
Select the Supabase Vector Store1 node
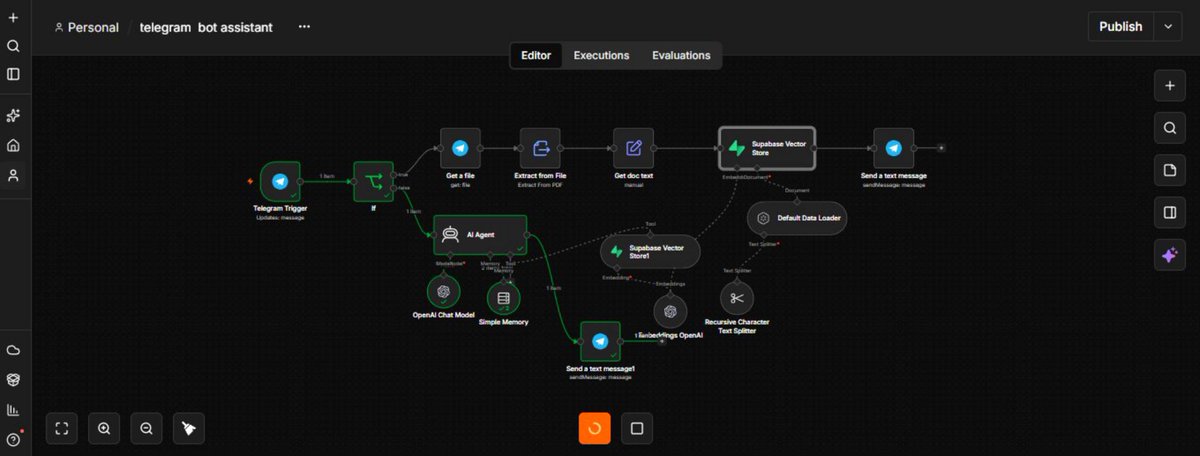pyautogui.click(x=650, y=252)
